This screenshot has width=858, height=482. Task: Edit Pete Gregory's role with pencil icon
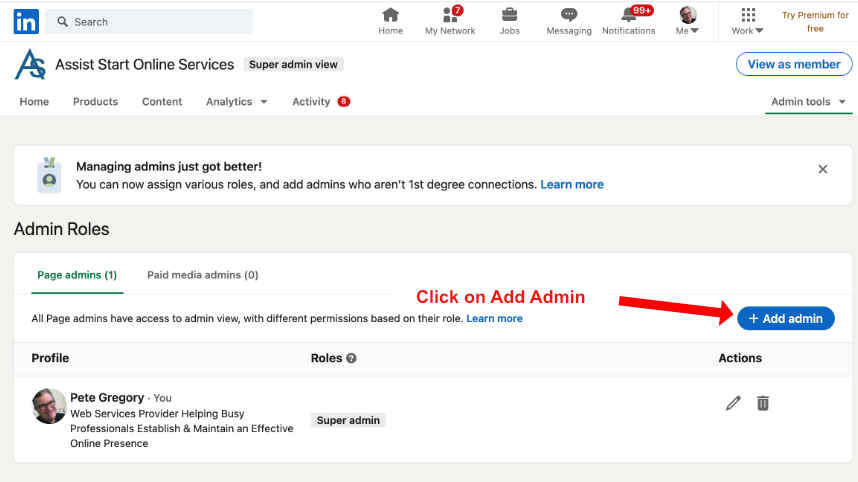[x=733, y=403]
